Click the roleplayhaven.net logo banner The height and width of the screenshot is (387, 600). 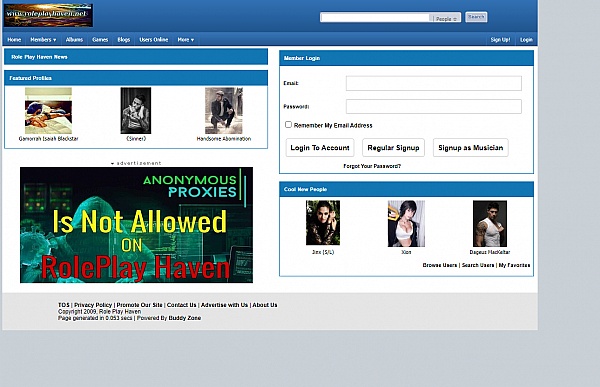[x=48, y=15]
